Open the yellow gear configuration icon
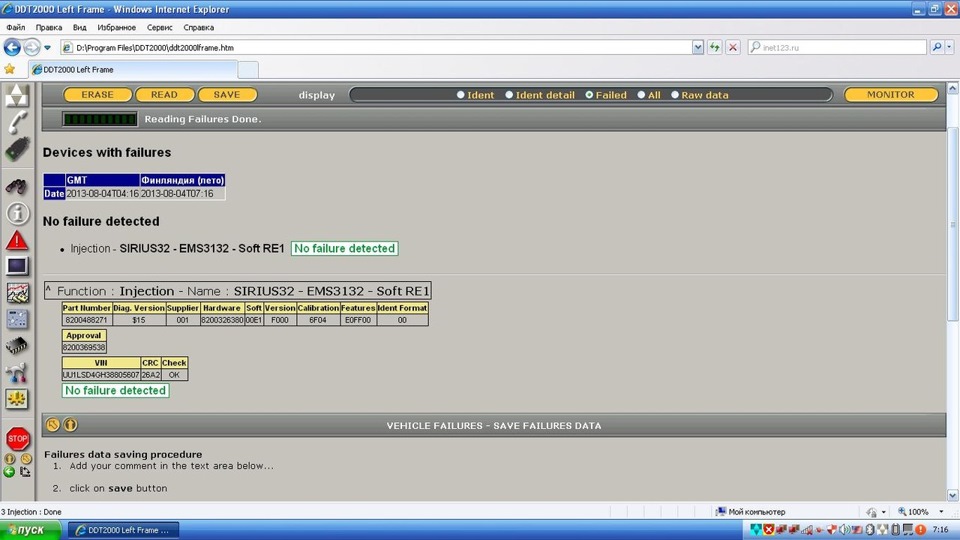The height and width of the screenshot is (540, 960). (x=17, y=399)
